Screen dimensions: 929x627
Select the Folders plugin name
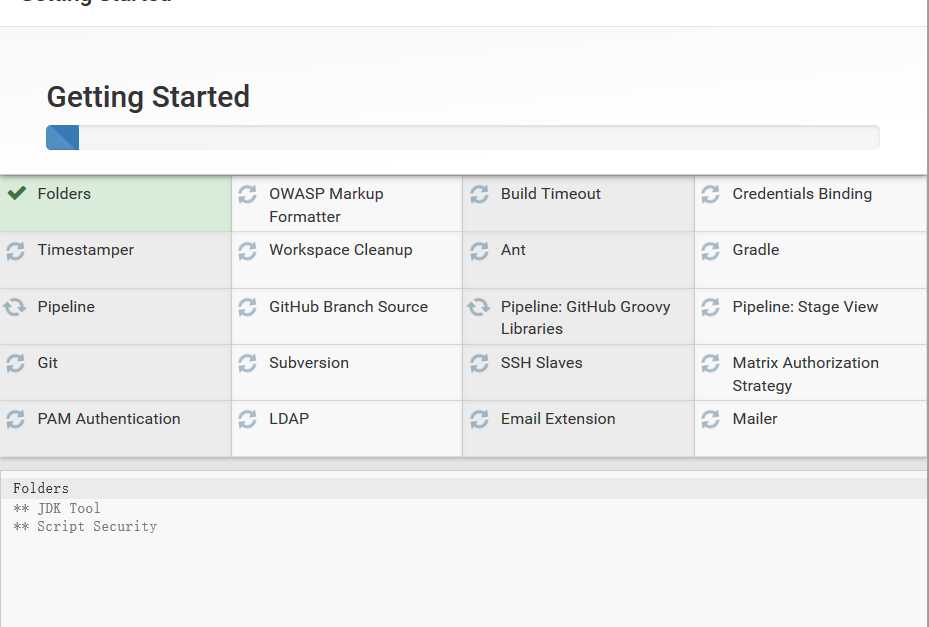[64, 194]
